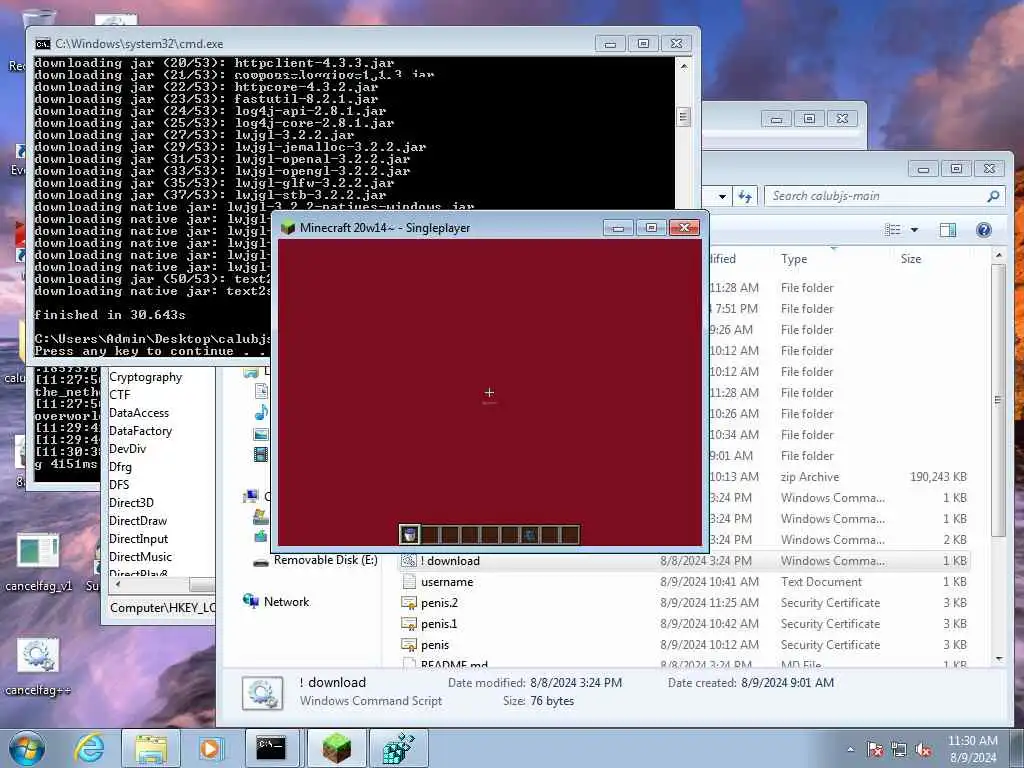Viewport: 1024px width, 768px height.
Task: Select the DFS registry key
Action: [x=119, y=485]
